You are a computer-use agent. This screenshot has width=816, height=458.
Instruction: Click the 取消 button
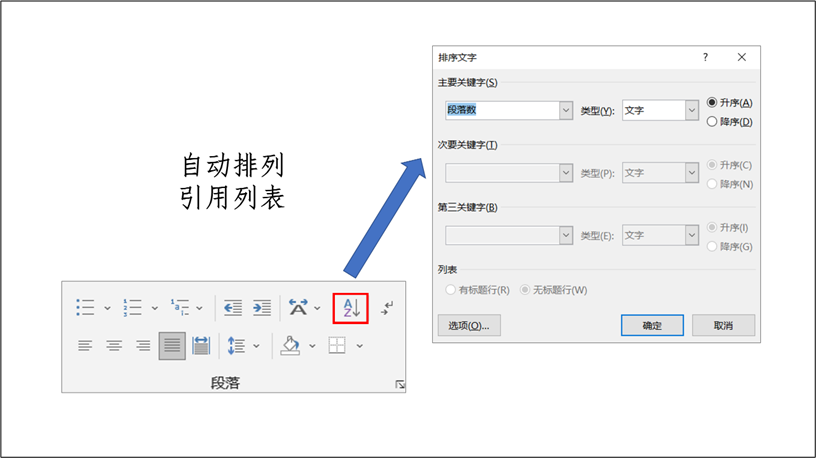724,326
